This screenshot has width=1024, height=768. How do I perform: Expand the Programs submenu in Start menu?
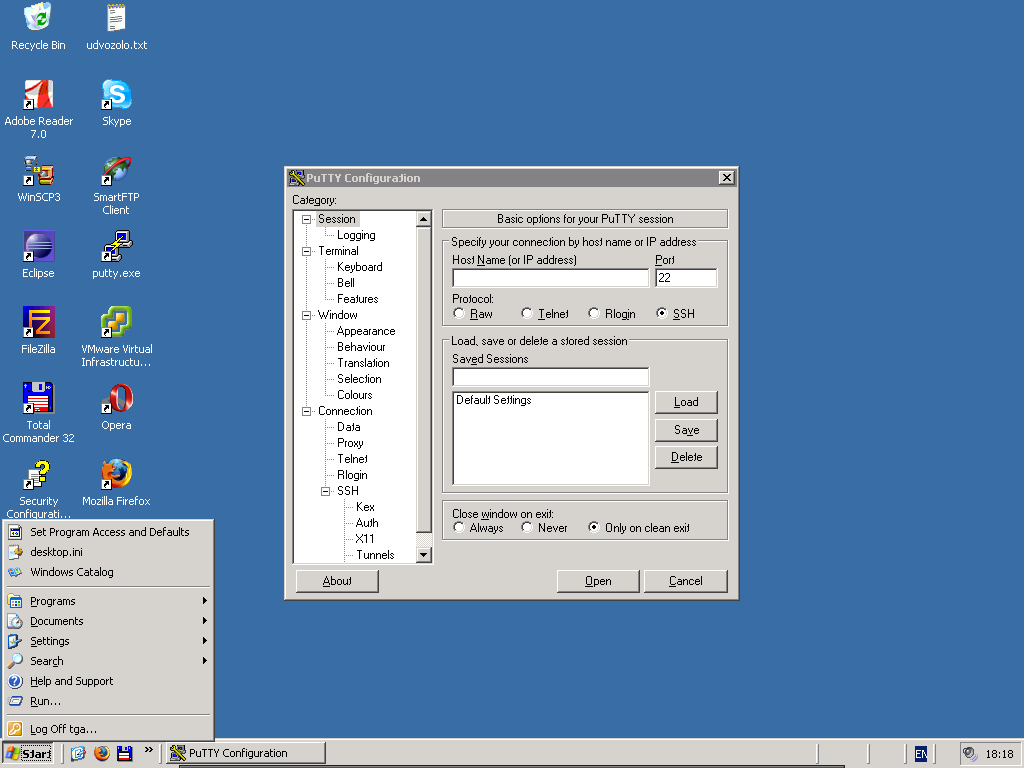click(x=108, y=601)
